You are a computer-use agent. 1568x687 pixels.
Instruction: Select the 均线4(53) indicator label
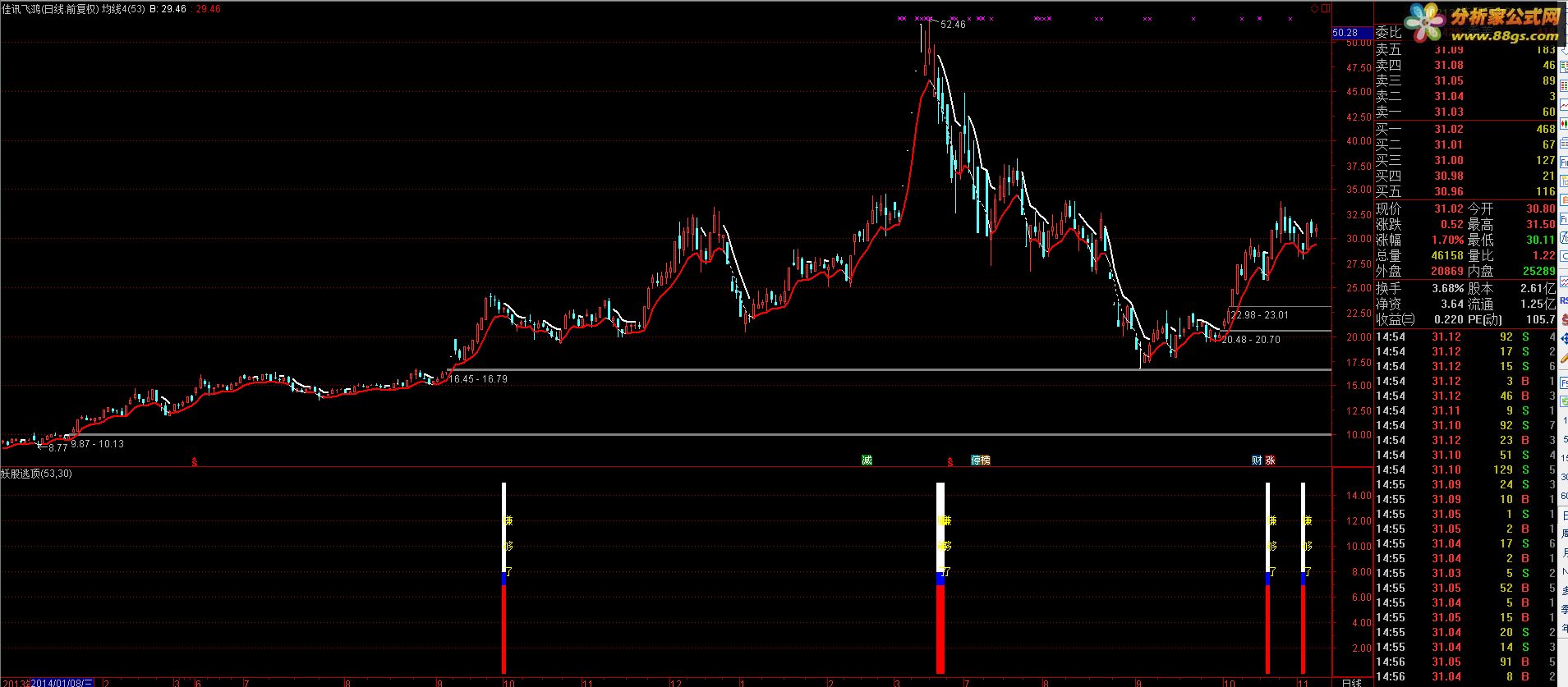tap(123, 8)
